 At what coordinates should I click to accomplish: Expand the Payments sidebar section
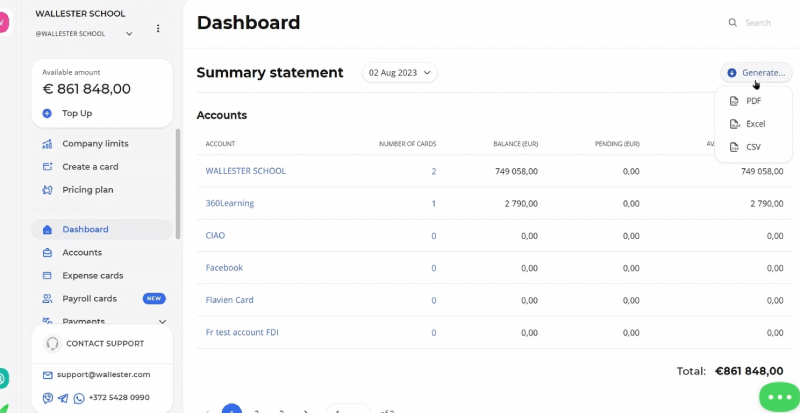pos(162,321)
